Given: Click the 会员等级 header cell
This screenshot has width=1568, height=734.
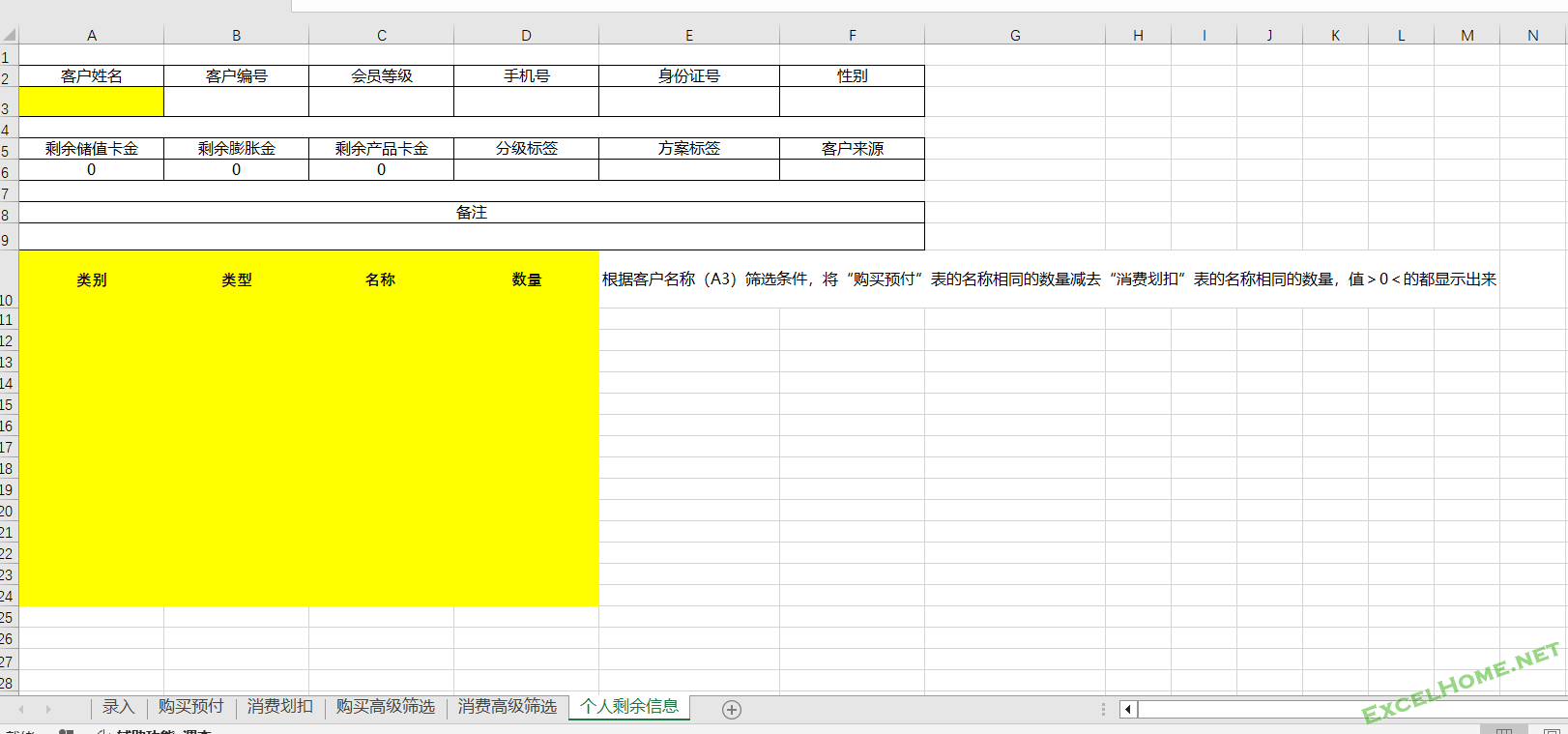Looking at the screenshot, I should coord(382,76).
